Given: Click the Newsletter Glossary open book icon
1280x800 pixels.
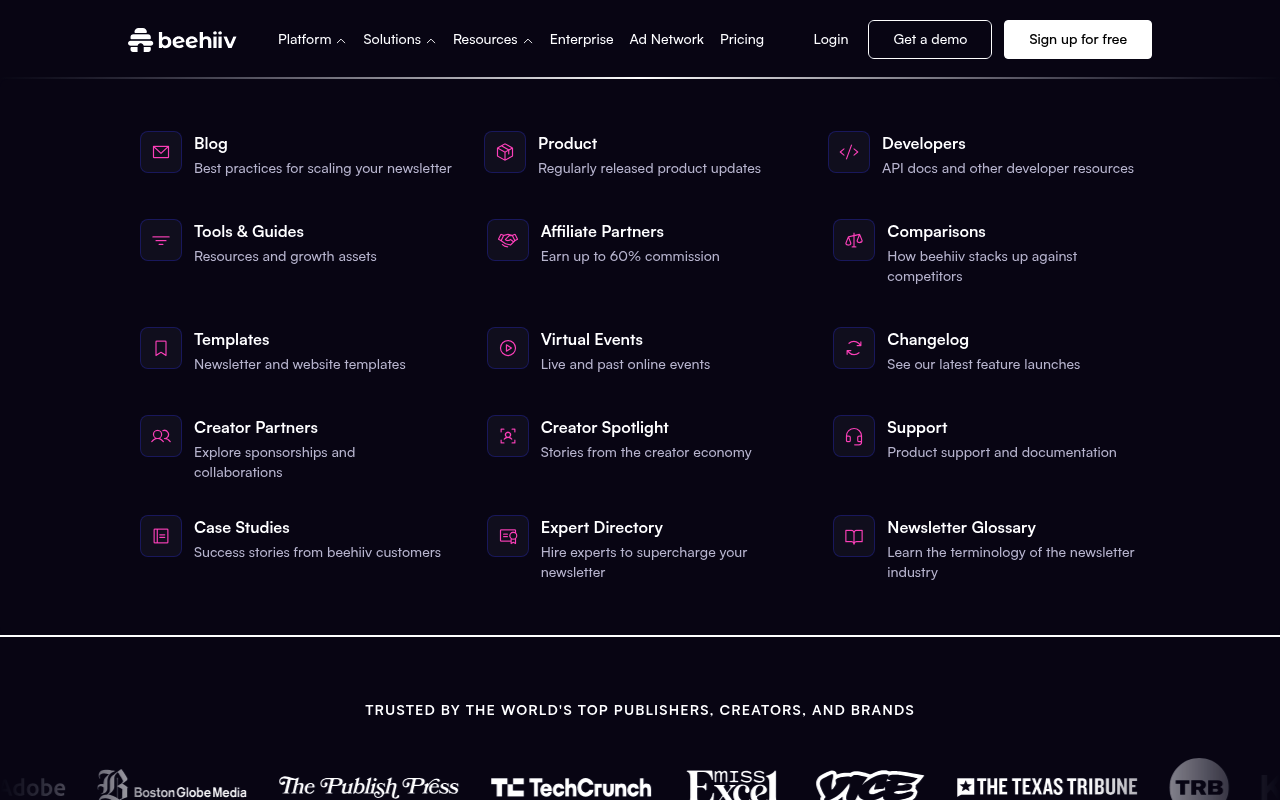Looking at the screenshot, I should click(x=854, y=536).
